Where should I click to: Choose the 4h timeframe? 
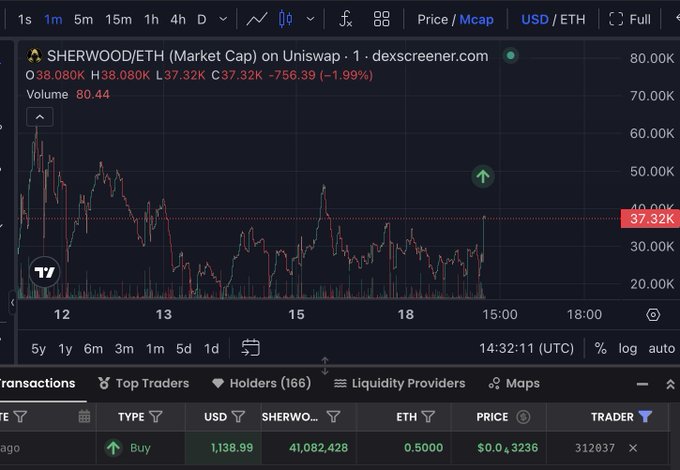[x=178, y=20]
